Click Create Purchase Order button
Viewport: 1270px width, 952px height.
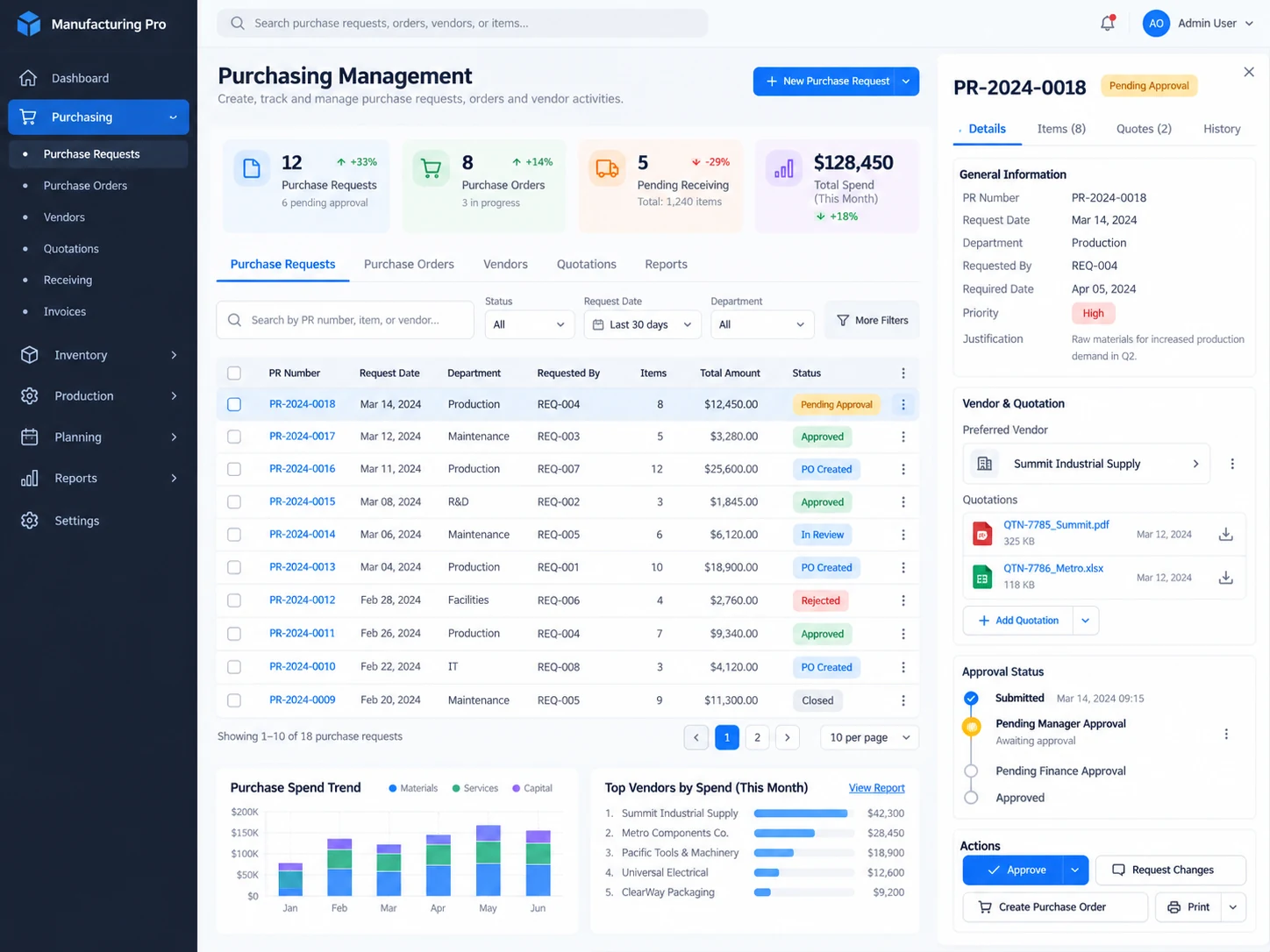[x=1055, y=907]
